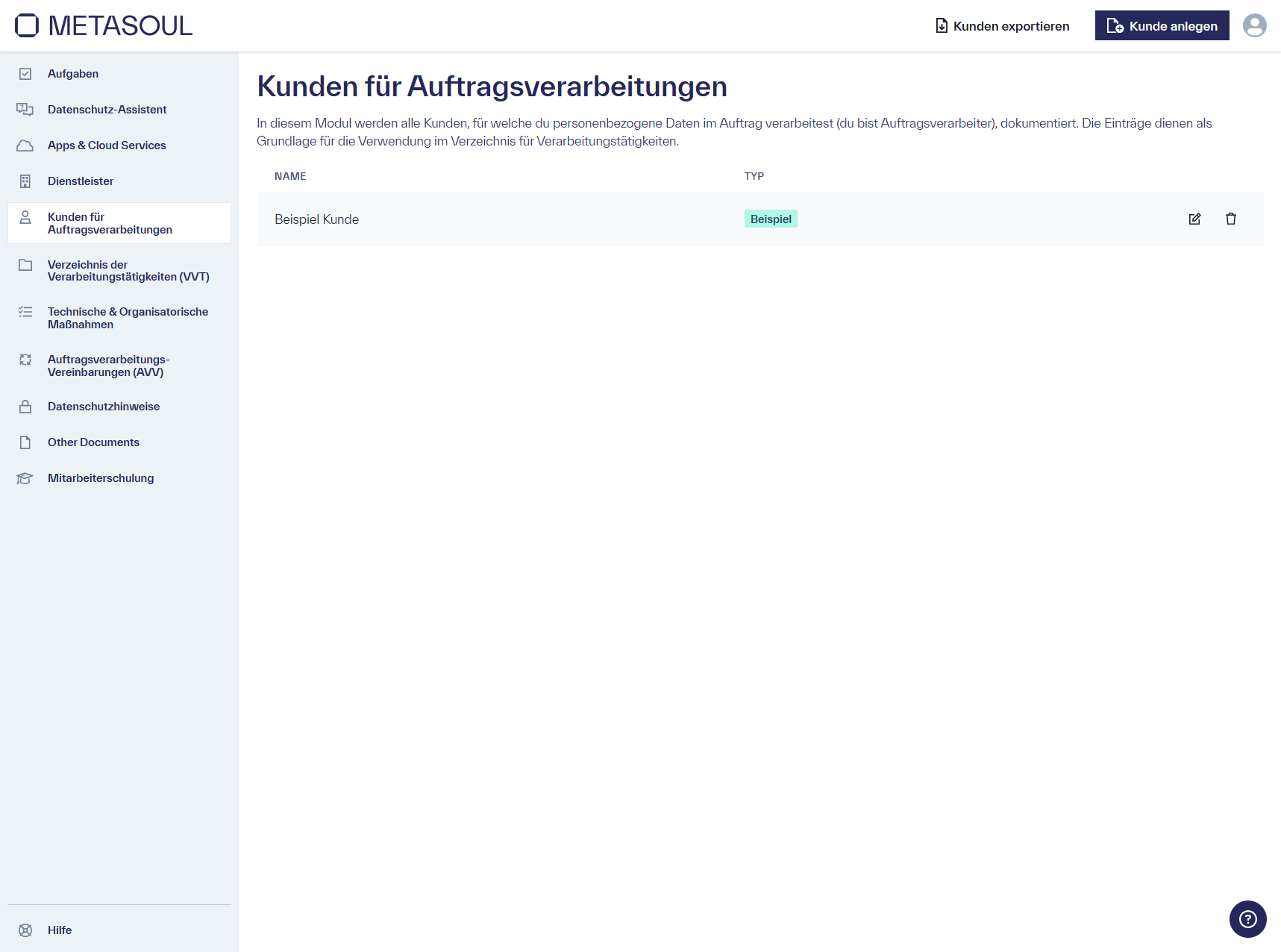Click the green Beispiel type tag

pos(771,219)
